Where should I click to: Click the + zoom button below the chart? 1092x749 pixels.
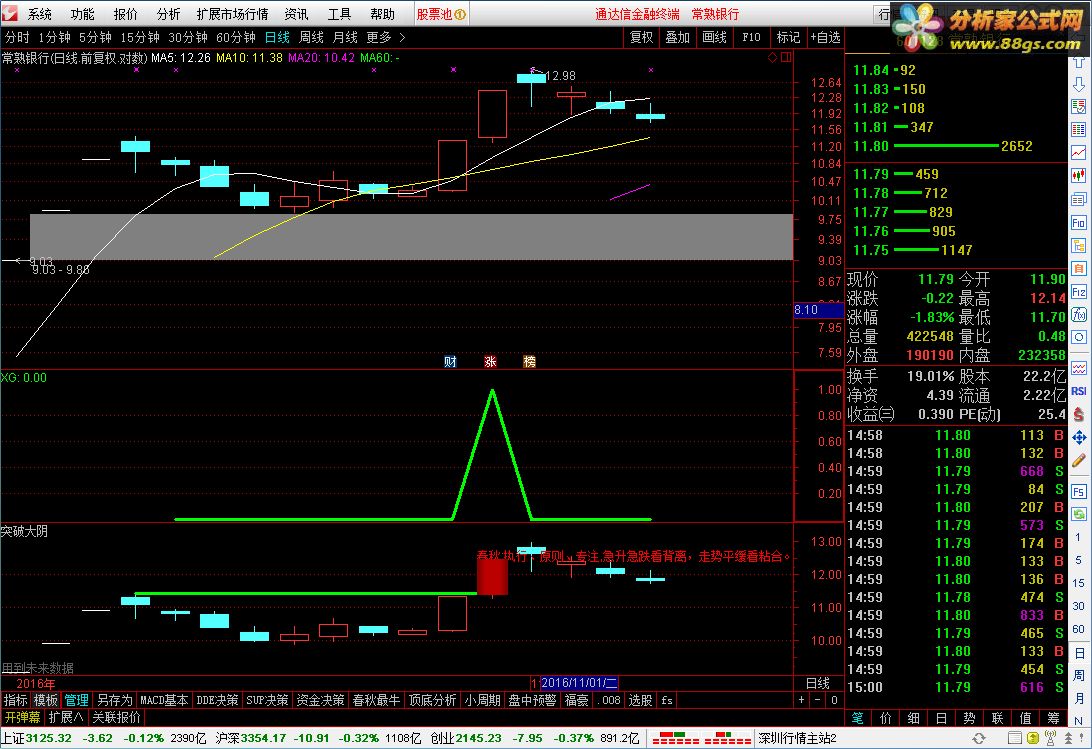click(x=801, y=700)
